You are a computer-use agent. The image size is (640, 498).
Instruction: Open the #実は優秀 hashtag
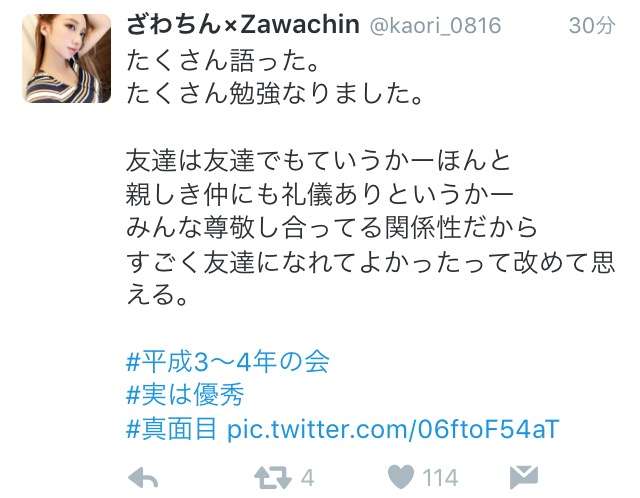point(186,395)
